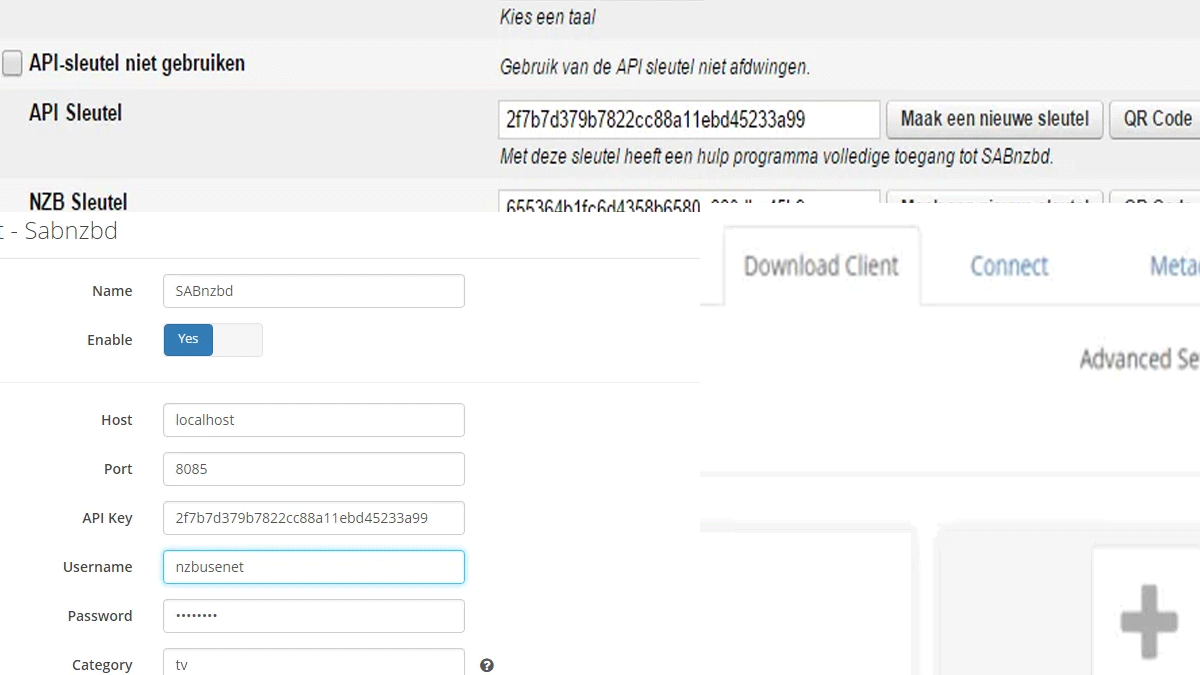Click the QR Code button for API Sleutel

(1156, 119)
